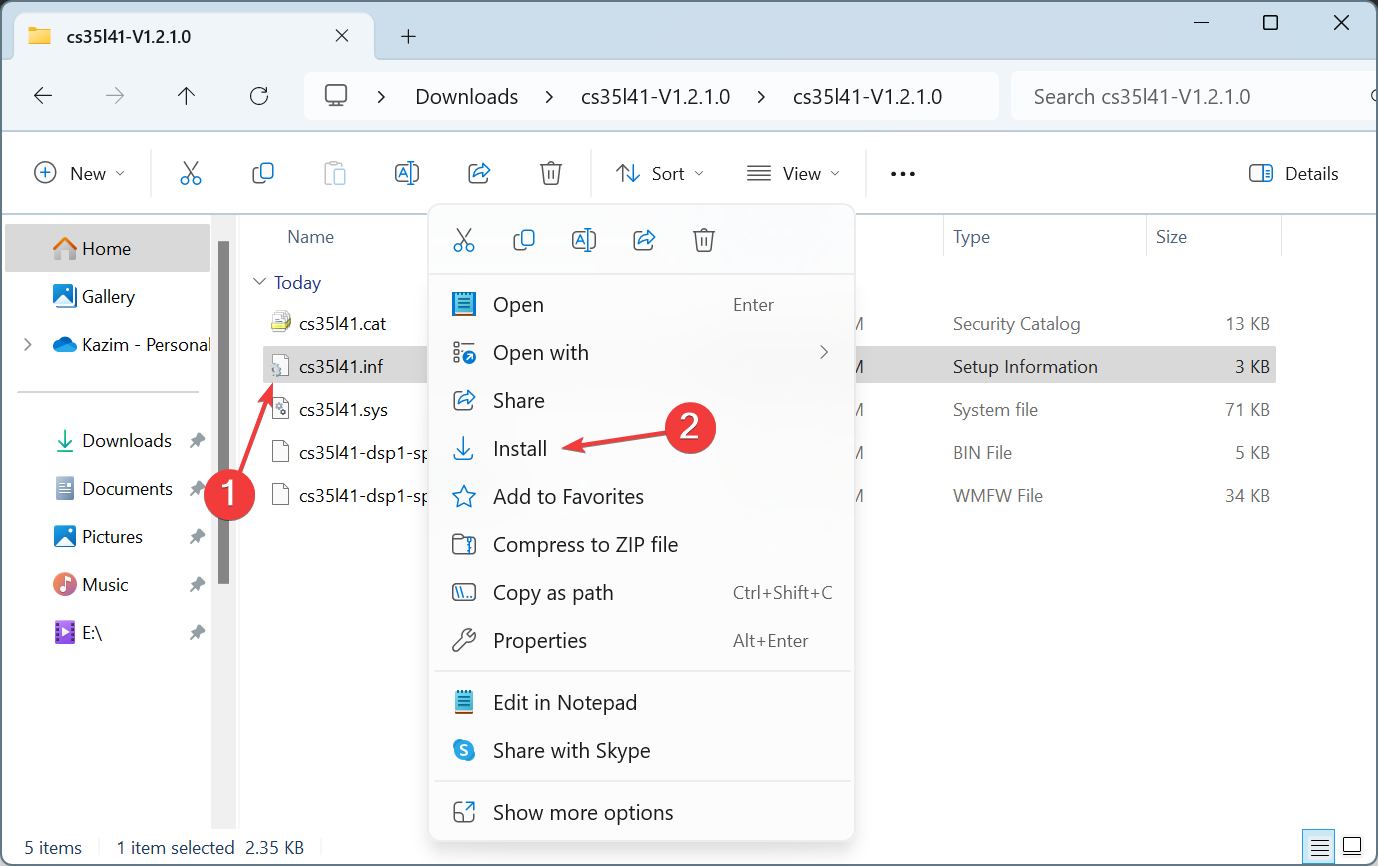The height and width of the screenshot is (866, 1378).
Task: Open Home in the navigation pane
Action: (x=108, y=248)
